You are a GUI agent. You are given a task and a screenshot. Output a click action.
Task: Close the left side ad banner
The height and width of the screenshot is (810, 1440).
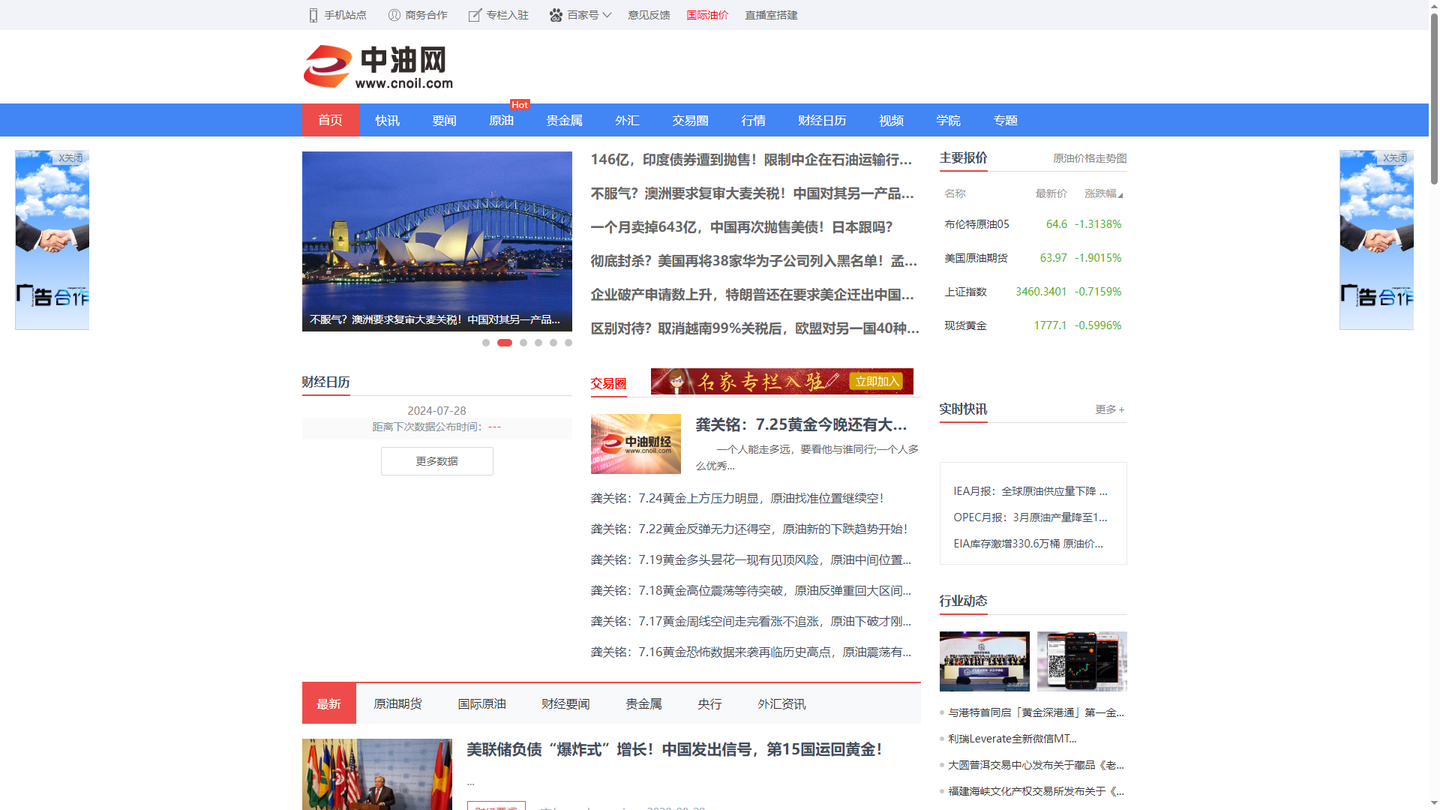coord(70,158)
